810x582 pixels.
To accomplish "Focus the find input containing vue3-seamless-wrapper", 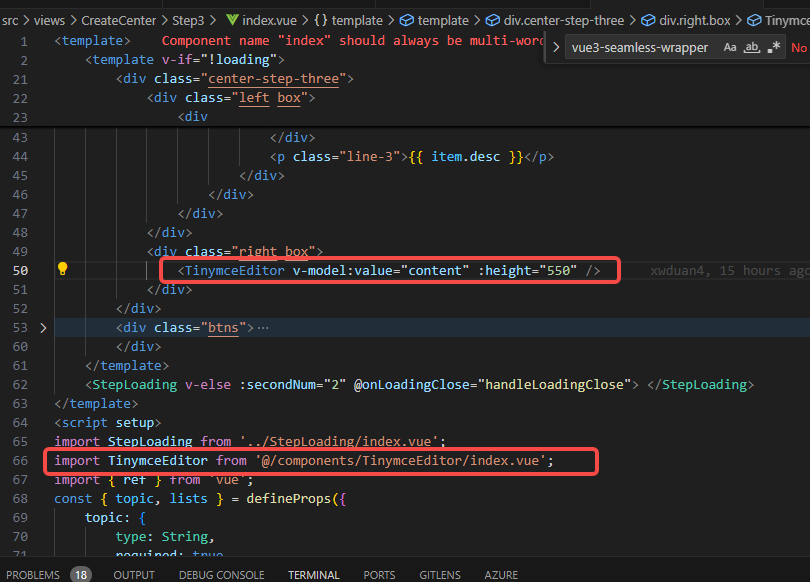I will (640, 48).
